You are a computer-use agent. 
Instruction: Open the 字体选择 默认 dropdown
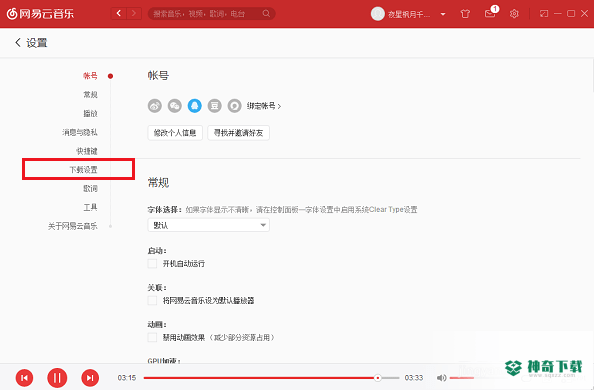click(208, 225)
